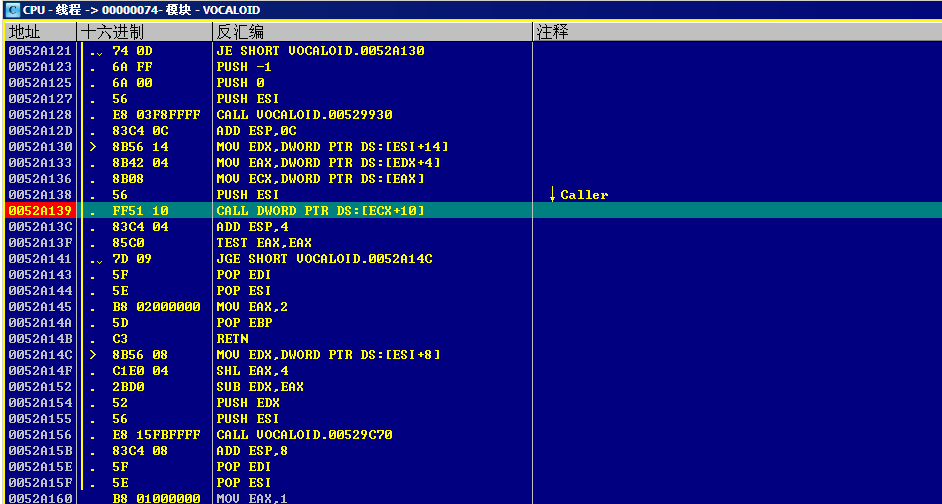Select address 0052A15F row

40,482
